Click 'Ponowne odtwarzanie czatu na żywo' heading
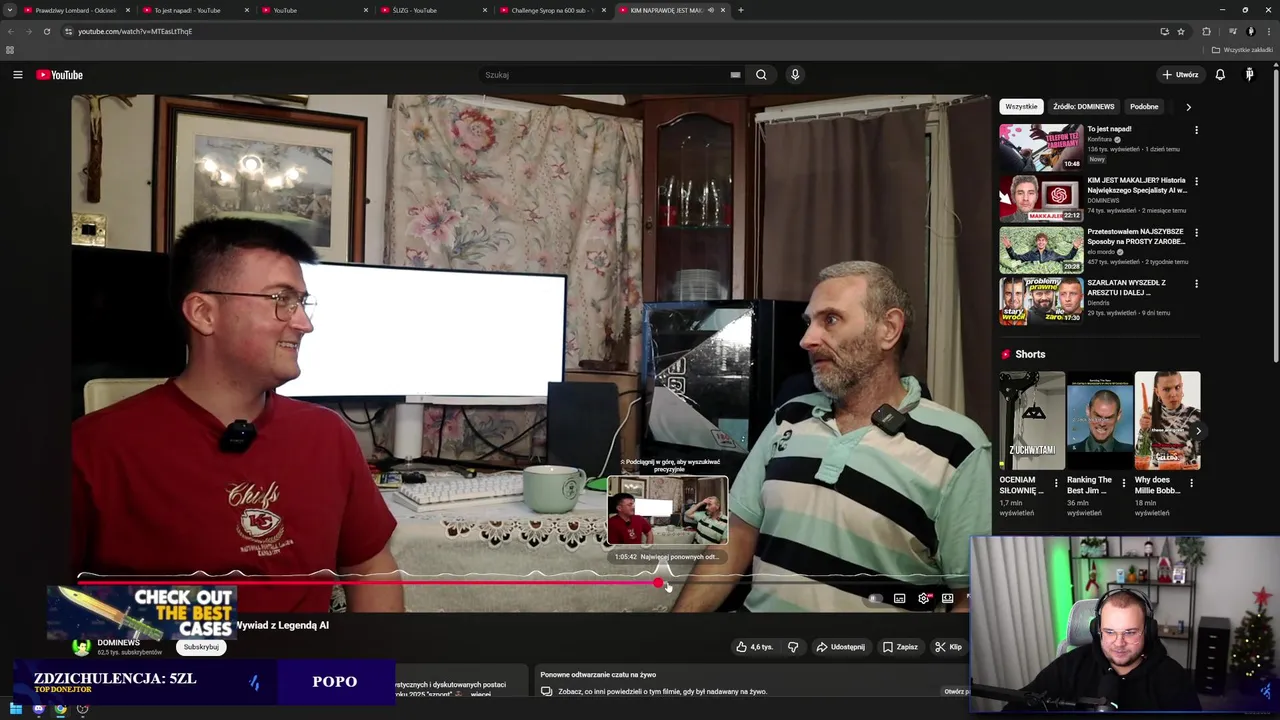The height and width of the screenshot is (720, 1280). pos(598,675)
